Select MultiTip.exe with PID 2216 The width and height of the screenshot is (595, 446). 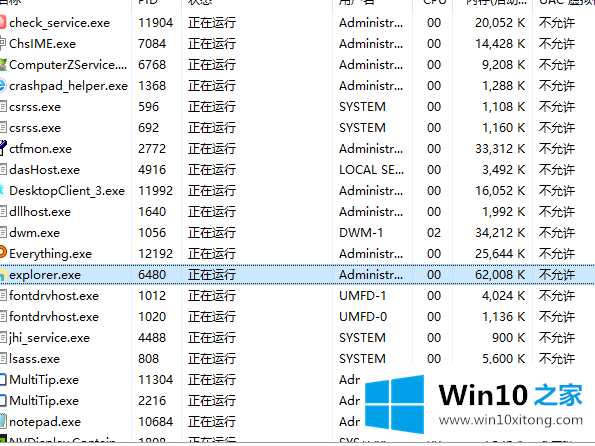(x=44, y=401)
